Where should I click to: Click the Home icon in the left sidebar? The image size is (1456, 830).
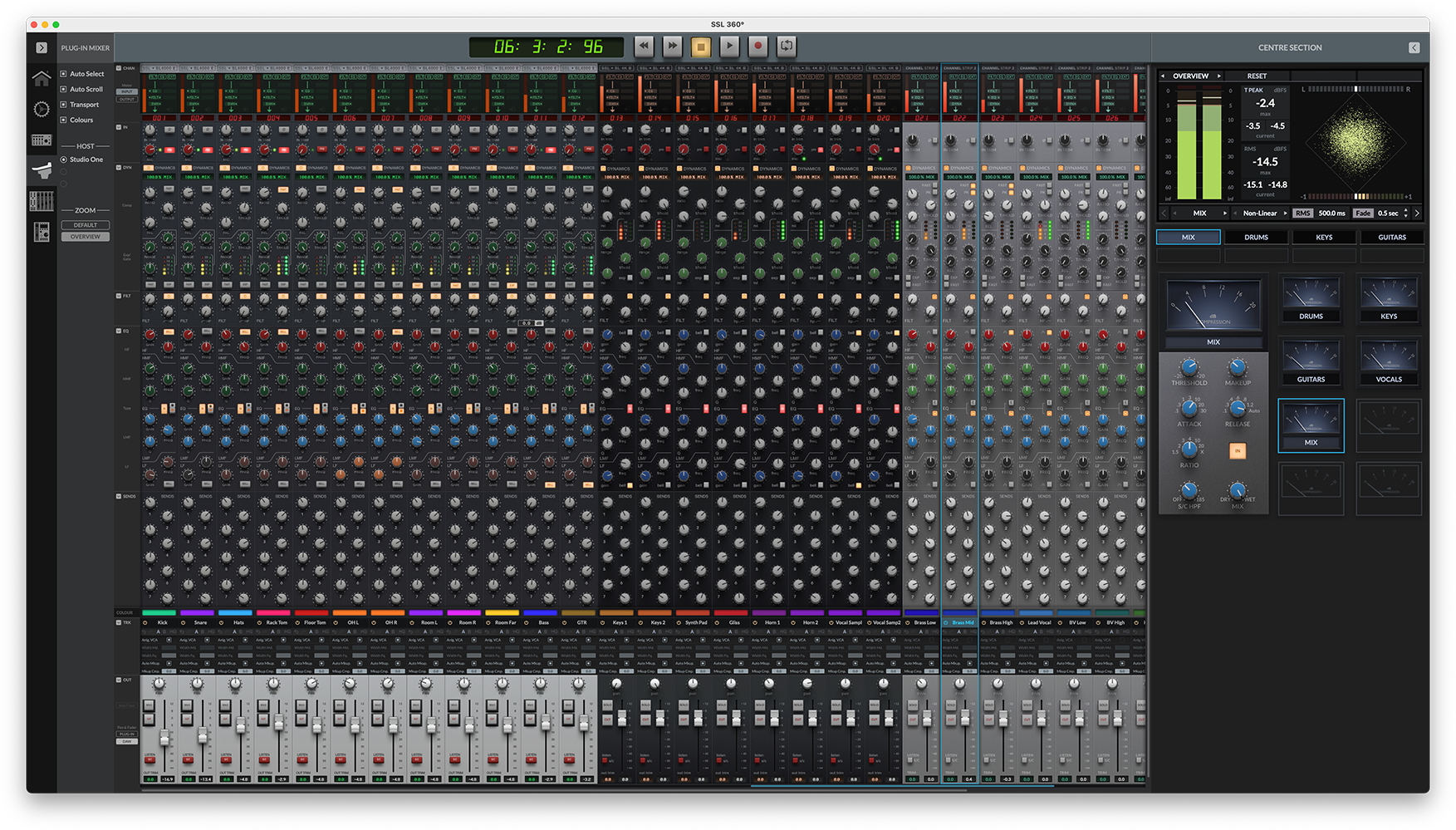point(41,78)
